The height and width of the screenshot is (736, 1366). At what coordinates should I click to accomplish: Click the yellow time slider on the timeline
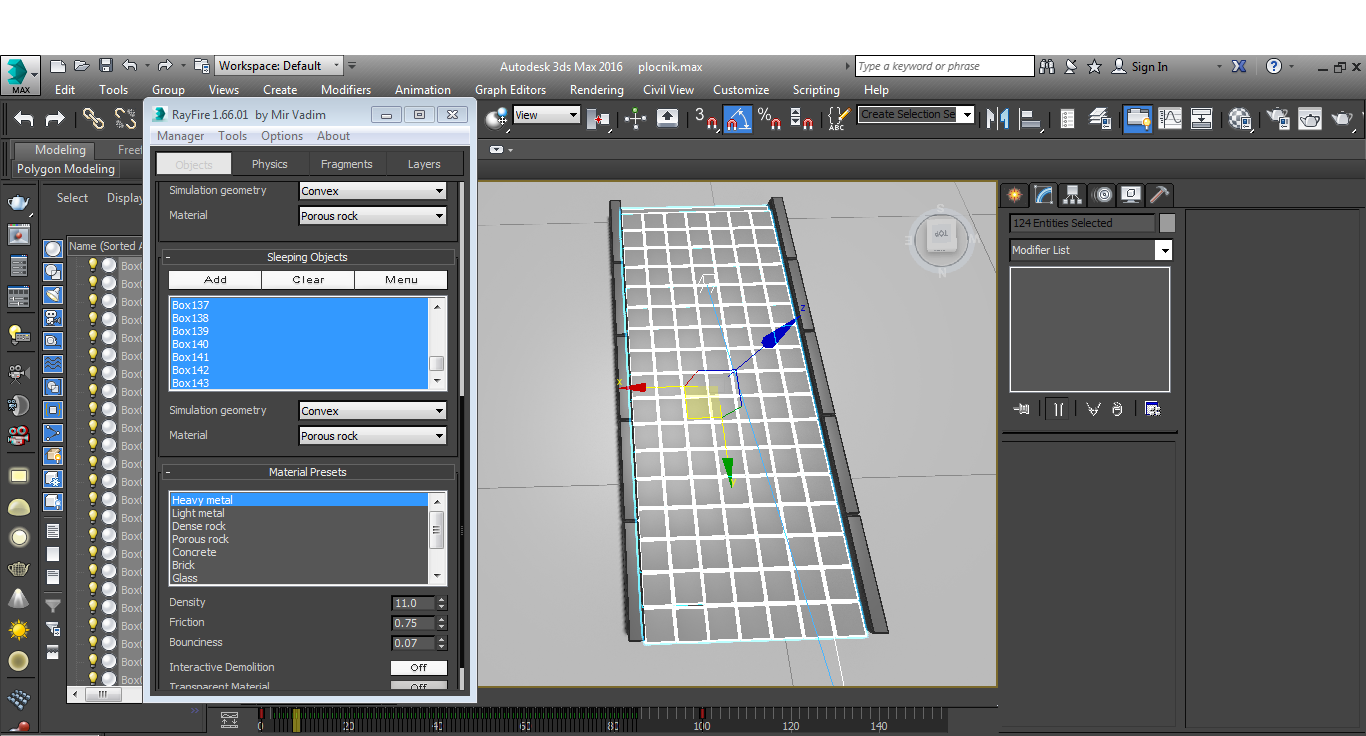(x=295, y=718)
